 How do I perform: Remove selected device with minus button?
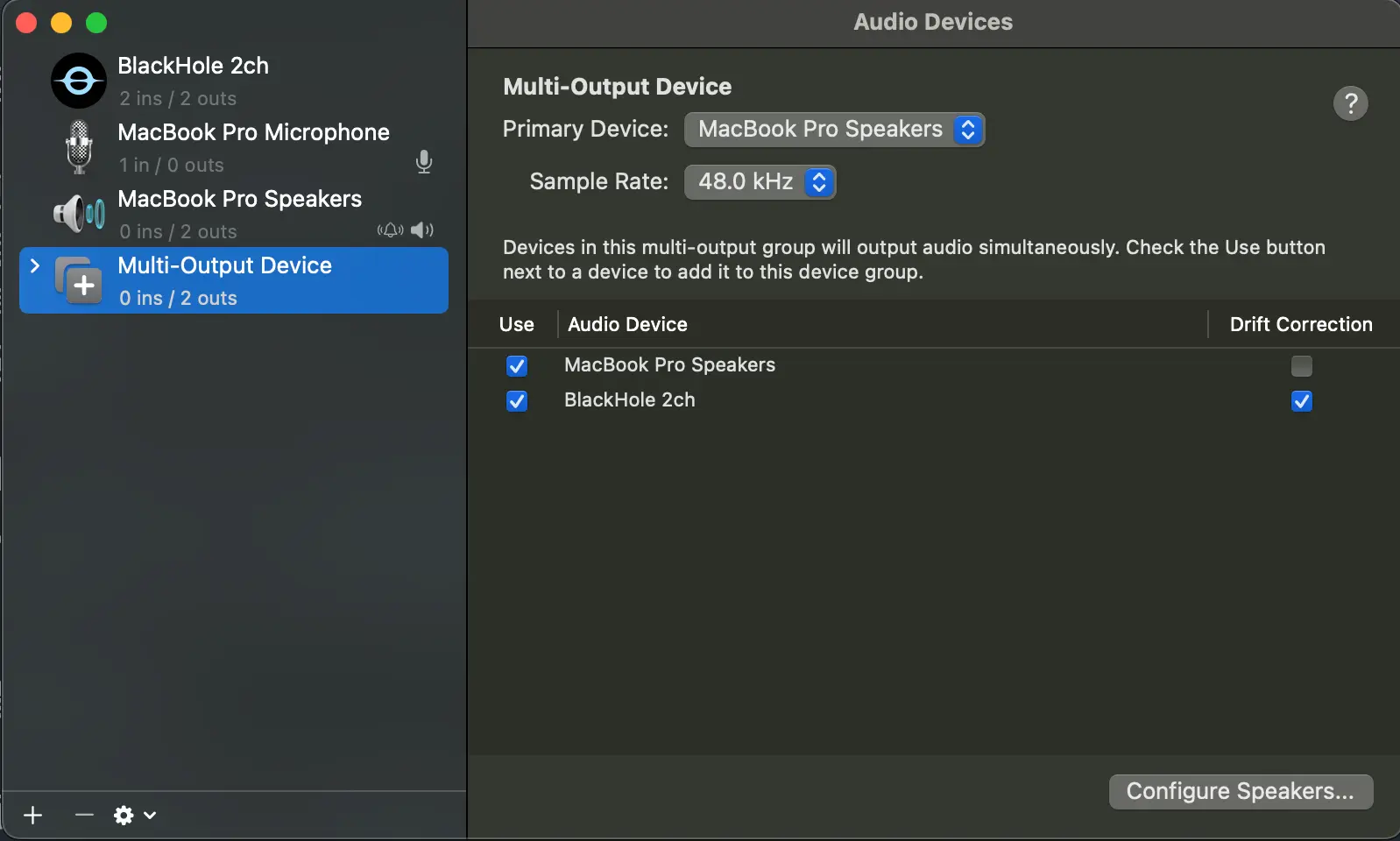tap(84, 816)
